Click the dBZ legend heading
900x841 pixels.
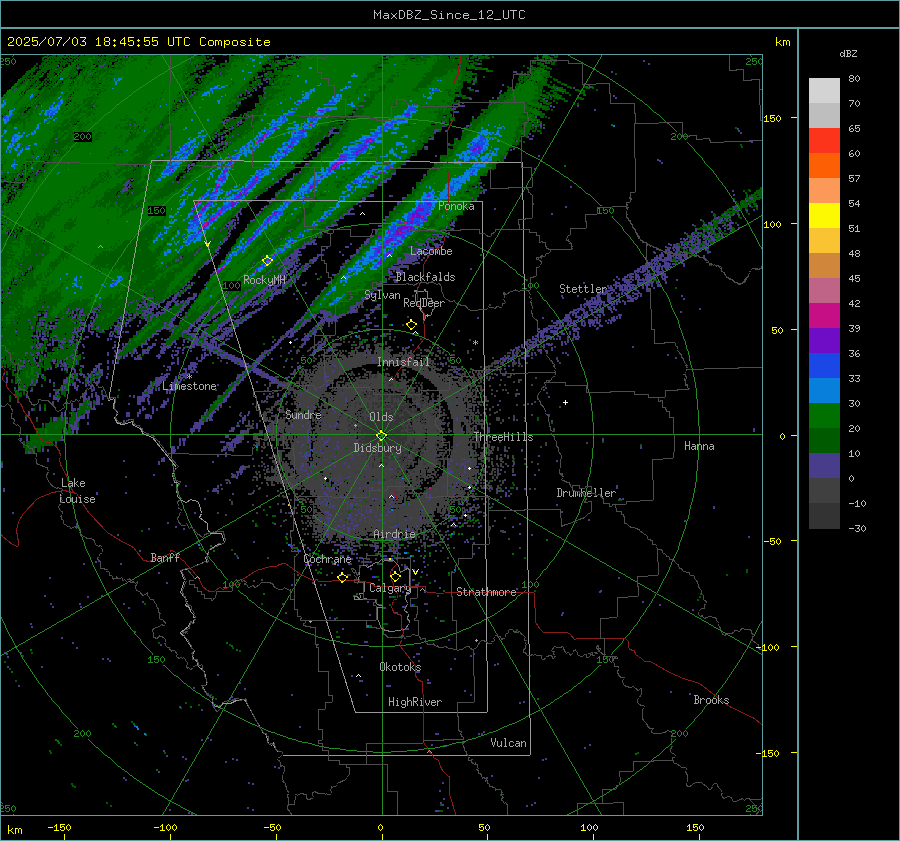[x=848, y=53]
